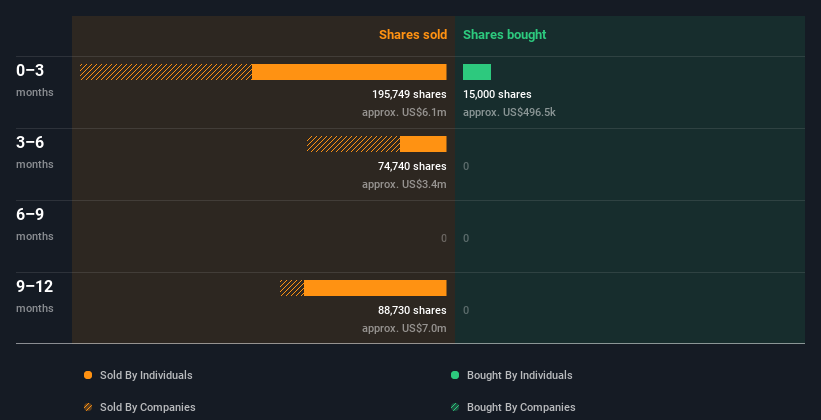Click the solid orange bar in 9–12 months row

click(x=375, y=288)
